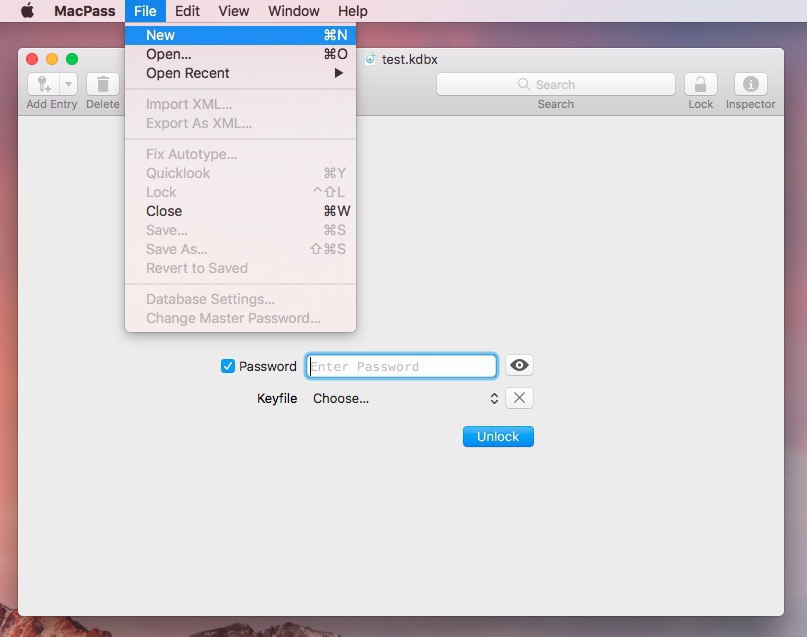This screenshot has width=807, height=637.
Task: Click the Search field in toolbar
Action: point(556,84)
